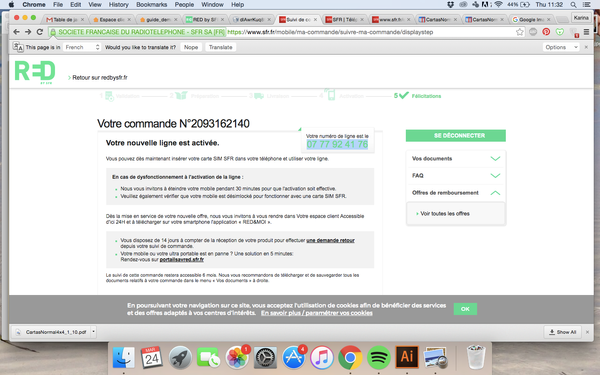Click the Karina profile button

click(581, 18)
